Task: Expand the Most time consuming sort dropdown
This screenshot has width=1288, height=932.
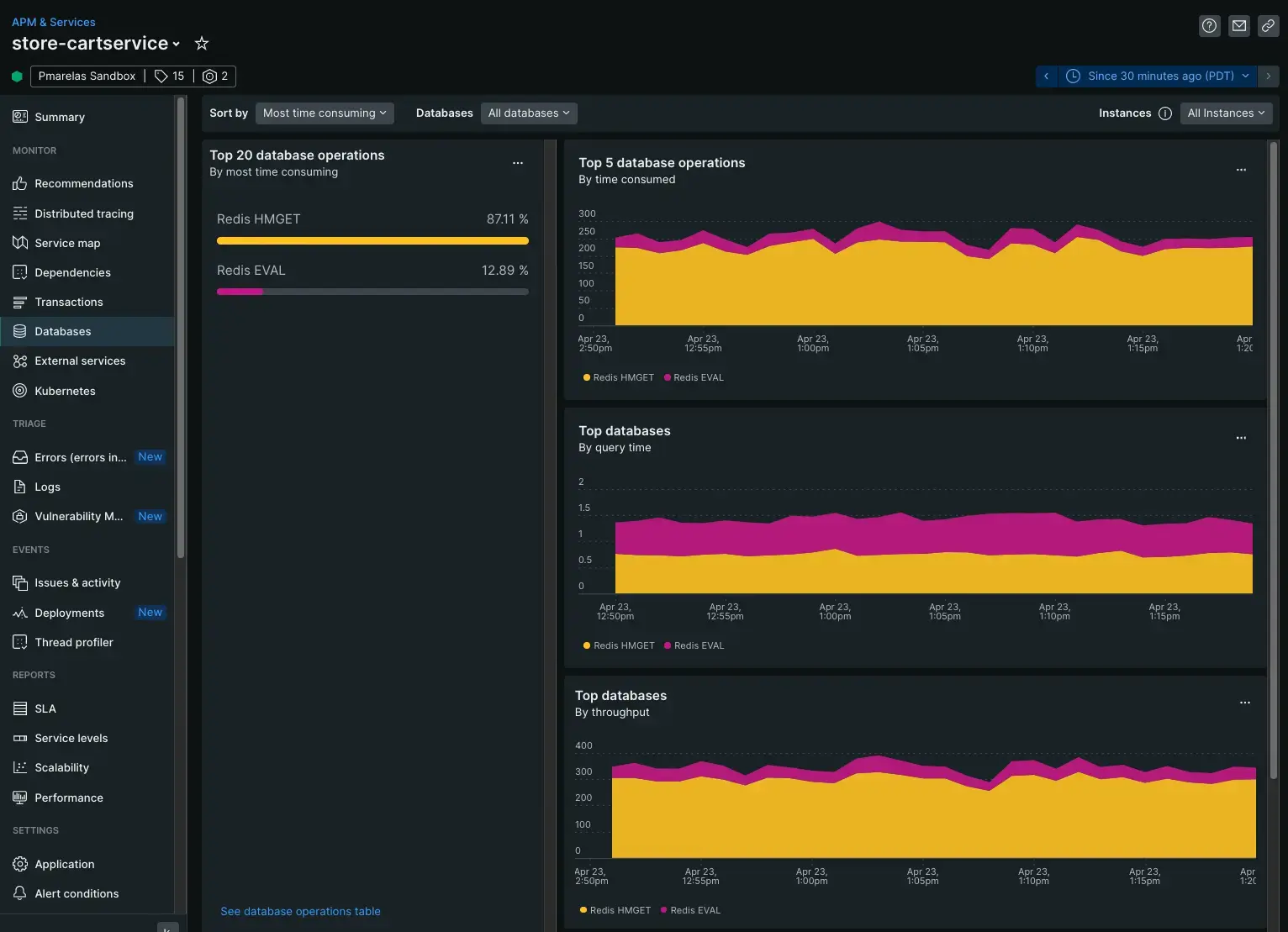Action: [324, 113]
